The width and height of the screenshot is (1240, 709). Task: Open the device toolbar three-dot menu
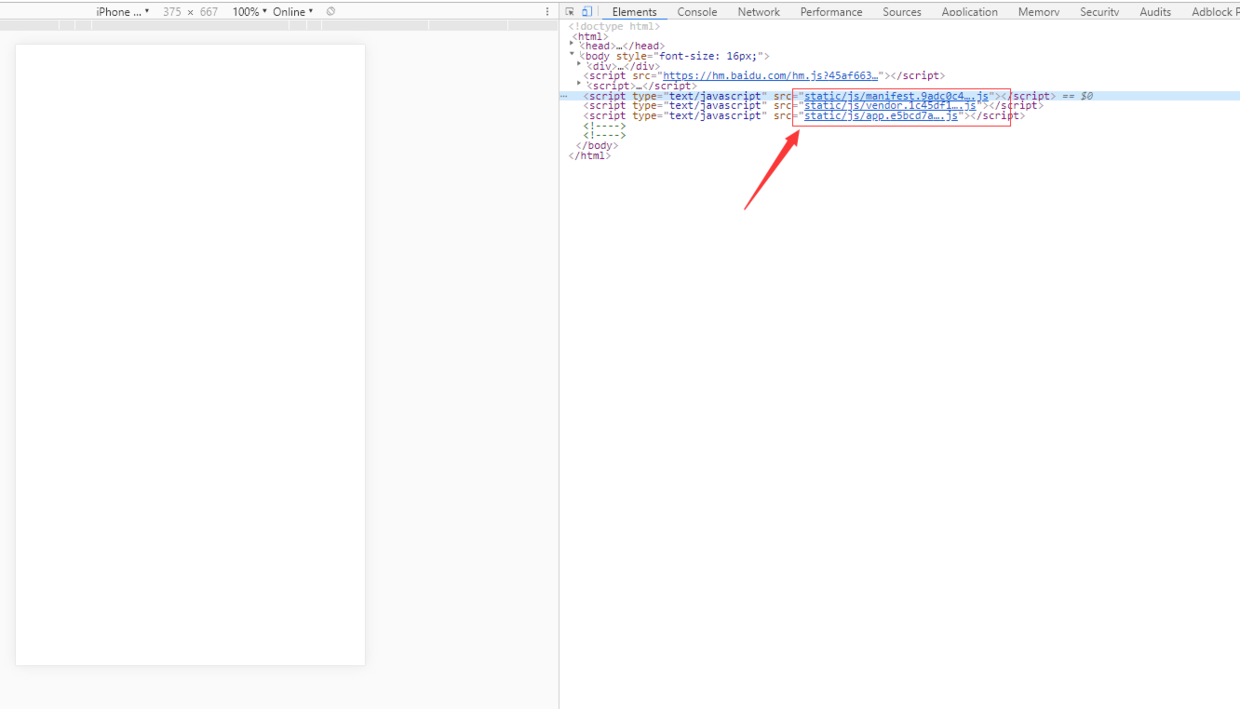(547, 12)
